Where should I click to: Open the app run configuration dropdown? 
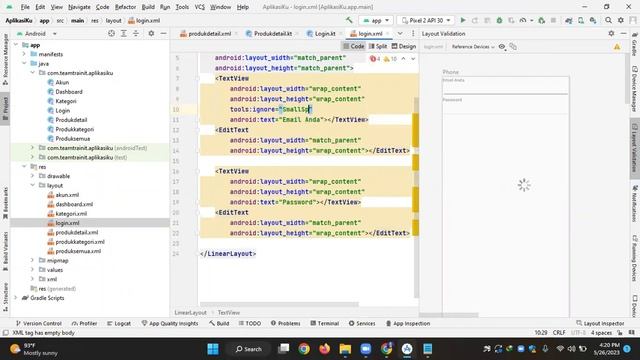[x=376, y=20]
